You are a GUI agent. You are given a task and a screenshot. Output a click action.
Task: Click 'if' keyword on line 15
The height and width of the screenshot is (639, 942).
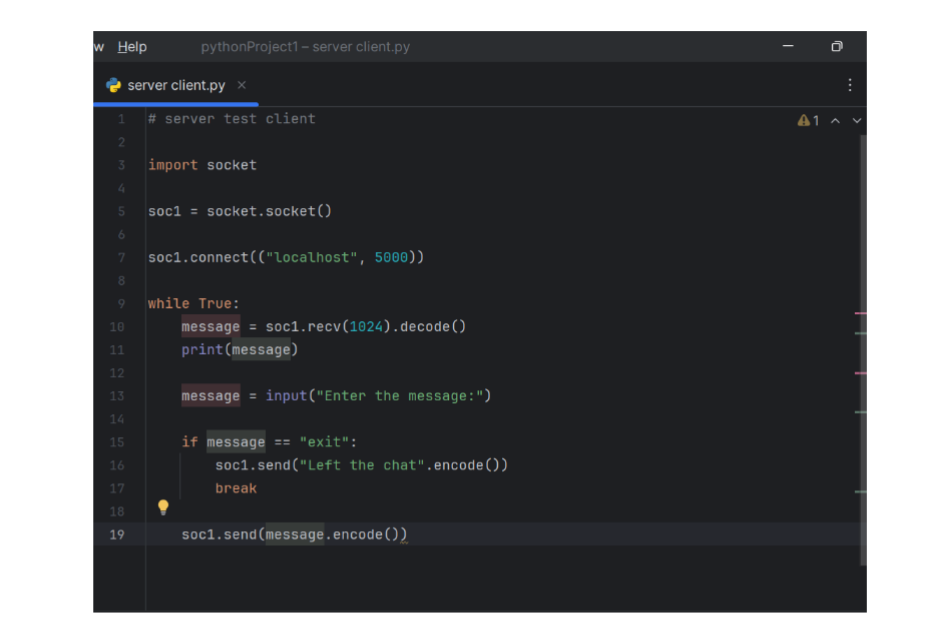coord(190,443)
